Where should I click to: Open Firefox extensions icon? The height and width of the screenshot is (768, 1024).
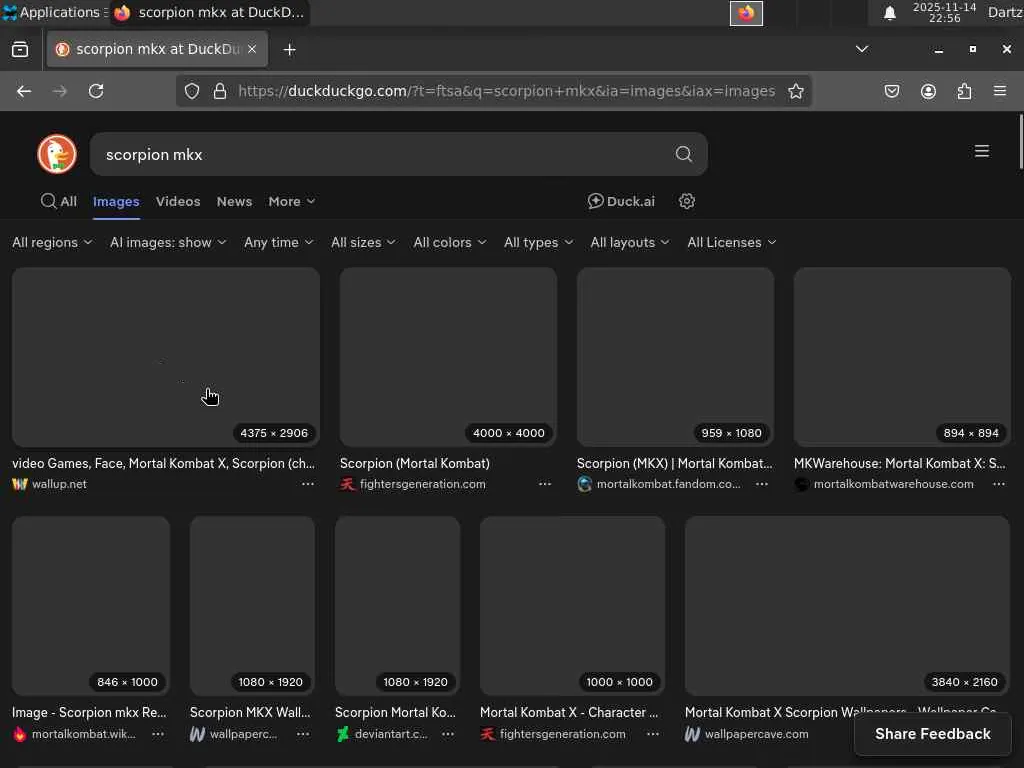964,91
